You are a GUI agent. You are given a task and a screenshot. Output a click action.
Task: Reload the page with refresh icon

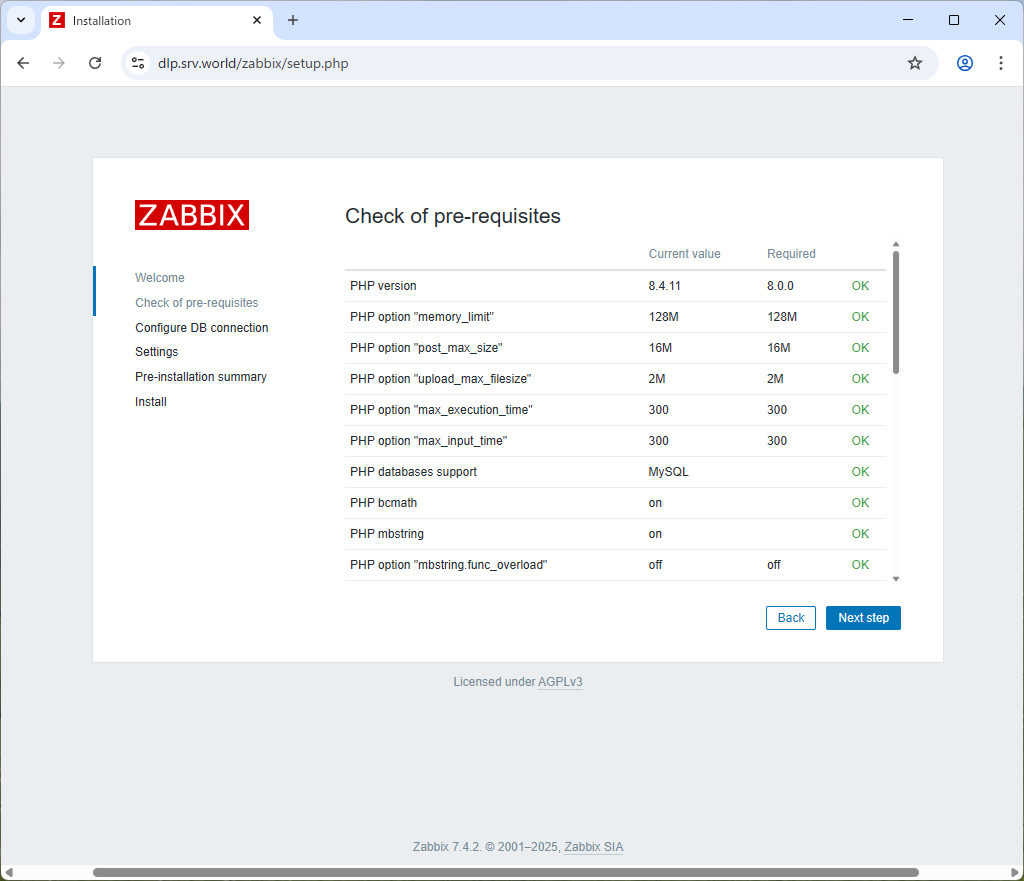pos(95,63)
